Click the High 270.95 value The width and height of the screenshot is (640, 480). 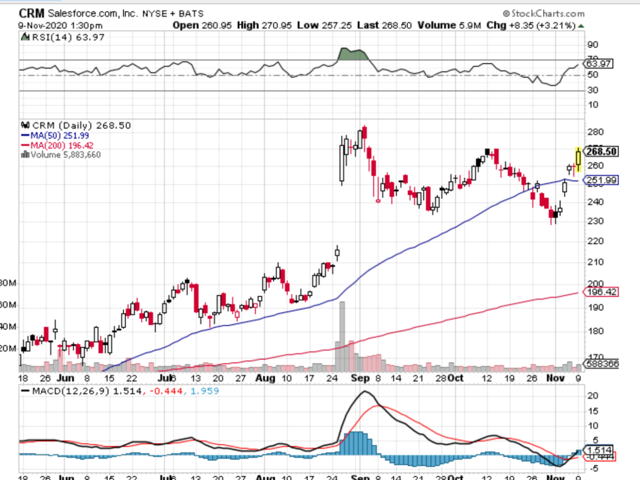[264, 25]
